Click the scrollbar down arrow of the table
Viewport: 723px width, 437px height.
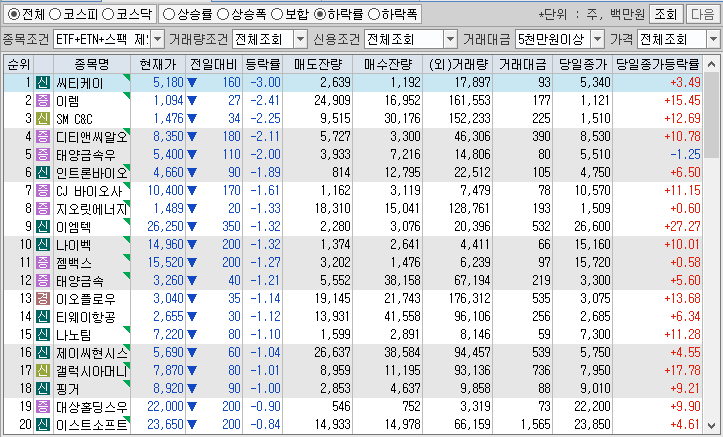click(x=711, y=425)
